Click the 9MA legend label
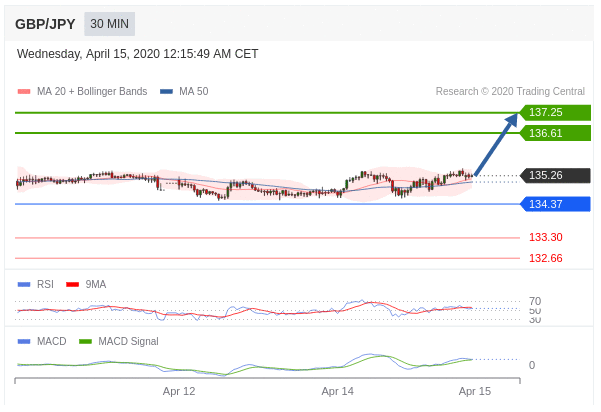The width and height of the screenshot is (601, 412). coord(96,284)
